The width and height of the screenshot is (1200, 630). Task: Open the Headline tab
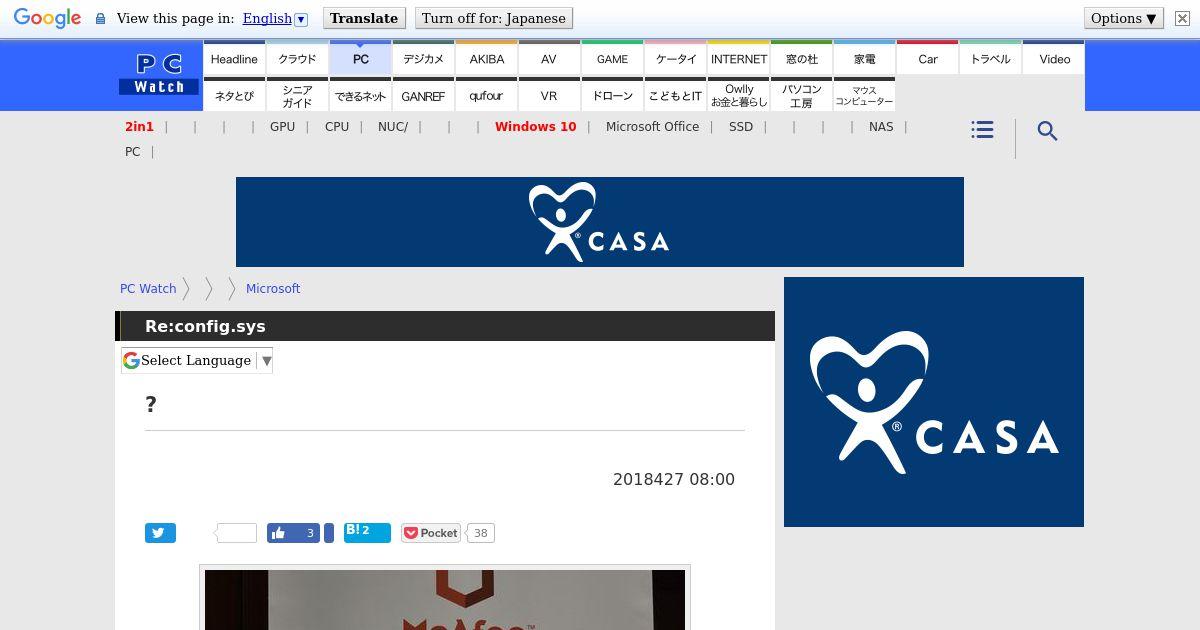point(234,59)
